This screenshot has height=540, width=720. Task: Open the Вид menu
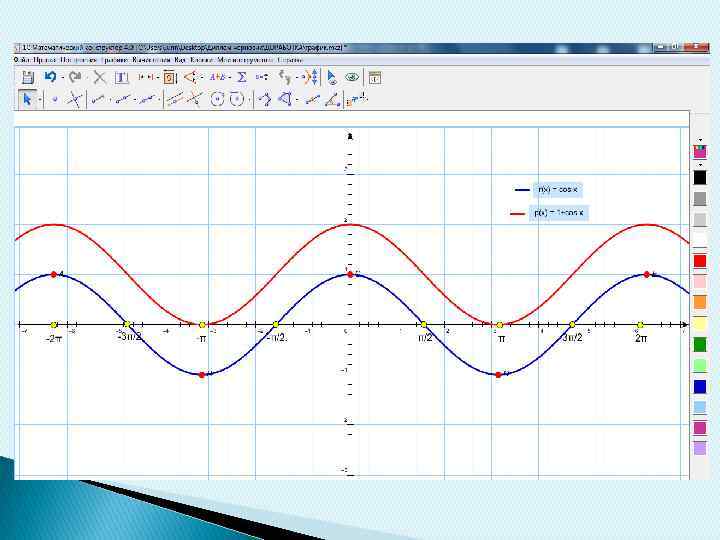point(180,60)
